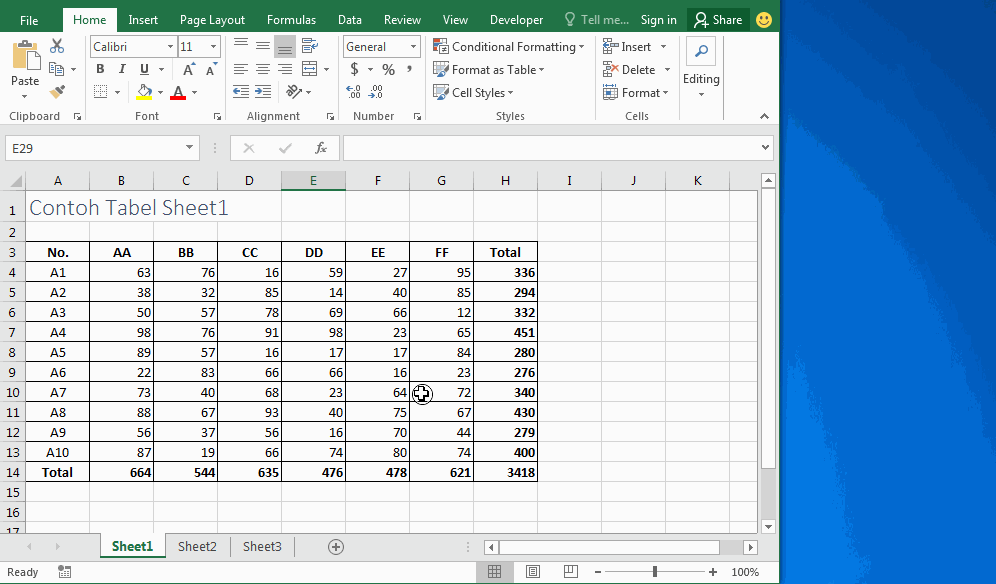Switch to the Formulas ribbon tab

291,18
